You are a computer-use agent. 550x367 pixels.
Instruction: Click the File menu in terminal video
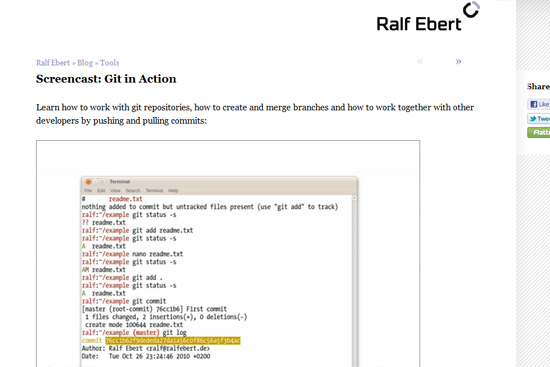[88, 191]
